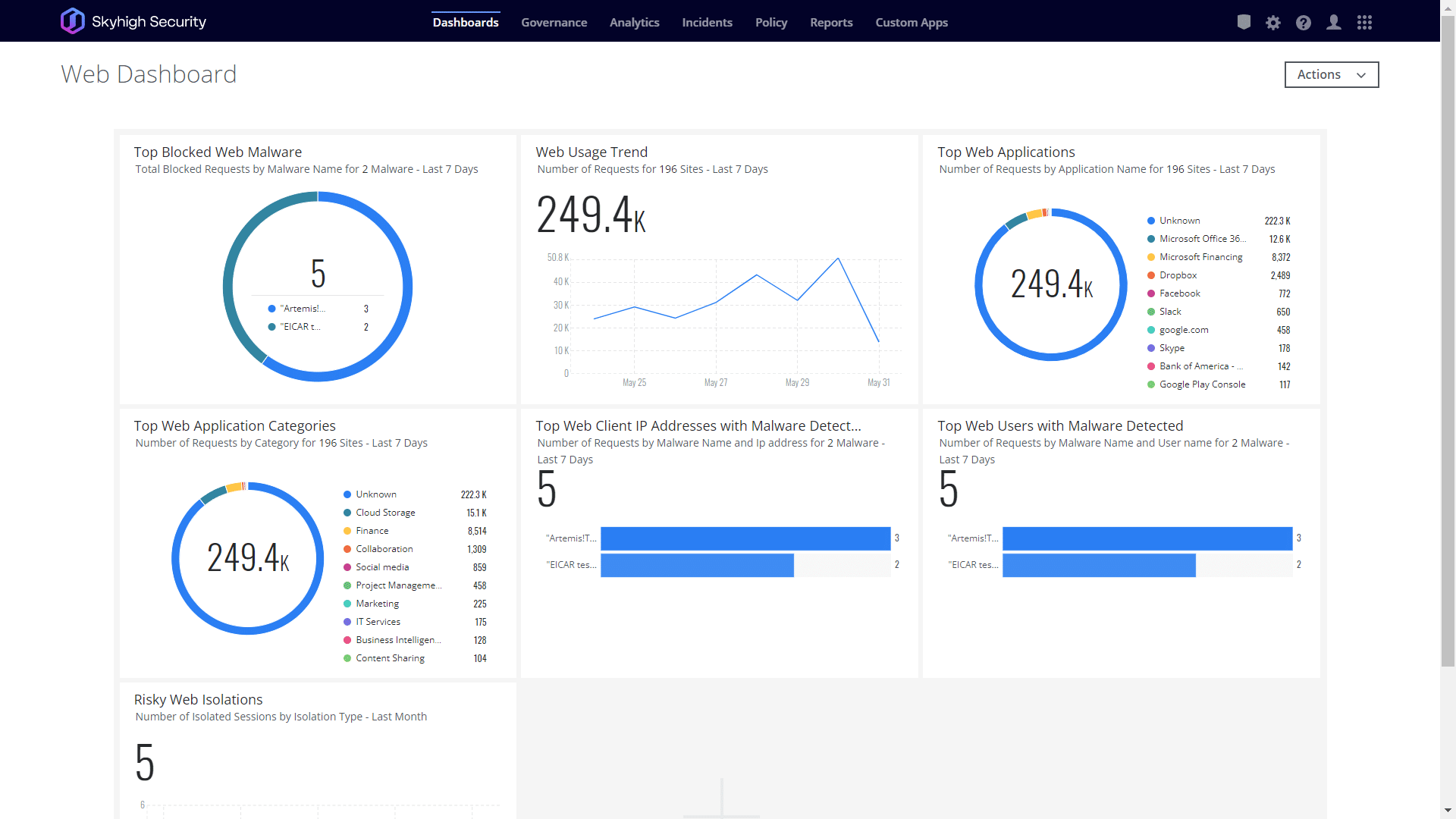This screenshot has height=819, width=1456.
Task: Open the Analytics menu
Action: click(634, 23)
